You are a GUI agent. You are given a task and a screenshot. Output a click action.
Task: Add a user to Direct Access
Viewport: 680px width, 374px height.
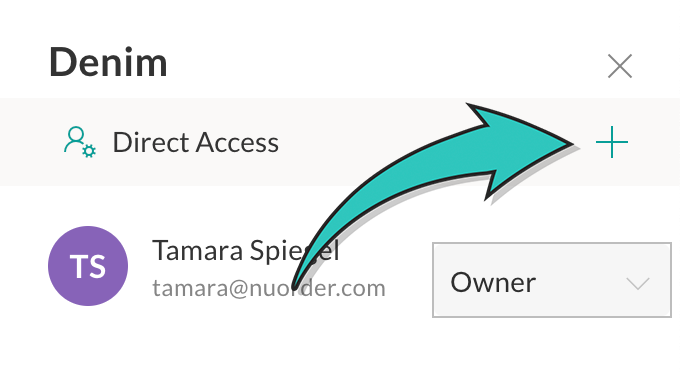612,142
